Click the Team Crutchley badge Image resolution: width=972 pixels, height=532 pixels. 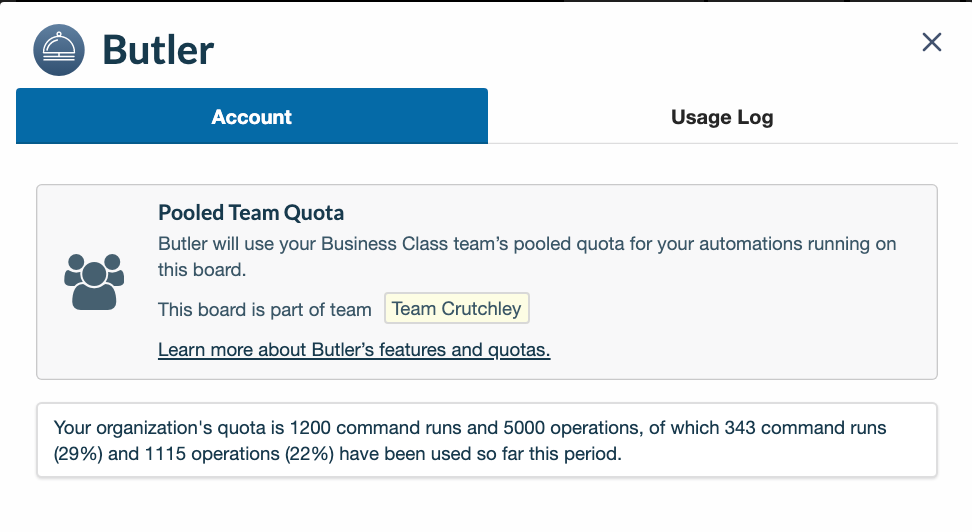[456, 309]
